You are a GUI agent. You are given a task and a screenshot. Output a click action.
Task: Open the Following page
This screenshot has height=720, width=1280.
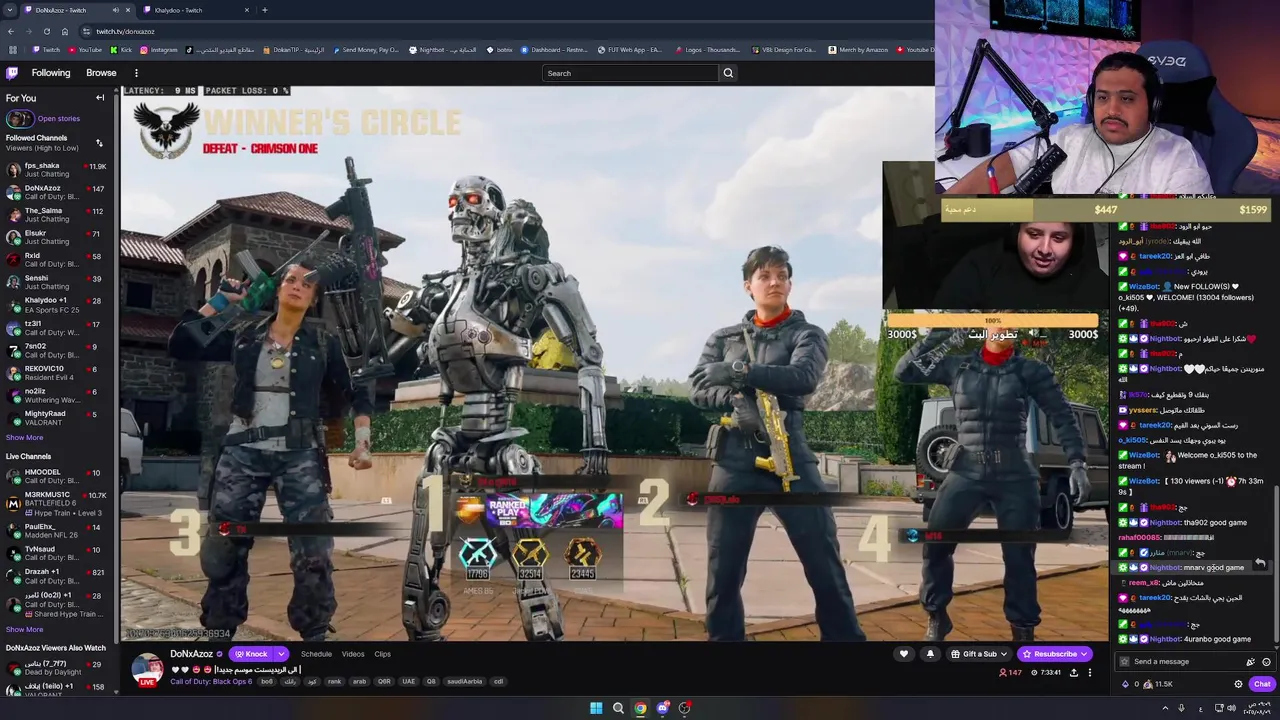tap(51, 73)
